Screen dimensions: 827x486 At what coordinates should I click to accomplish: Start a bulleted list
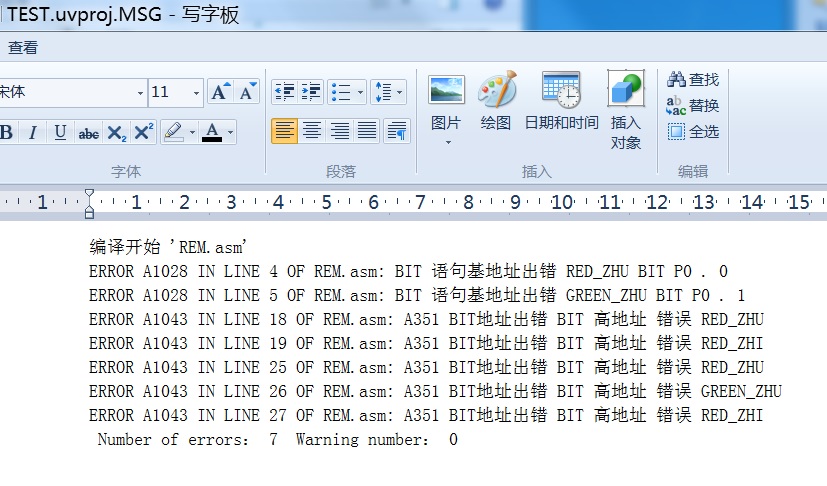point(341,92)
